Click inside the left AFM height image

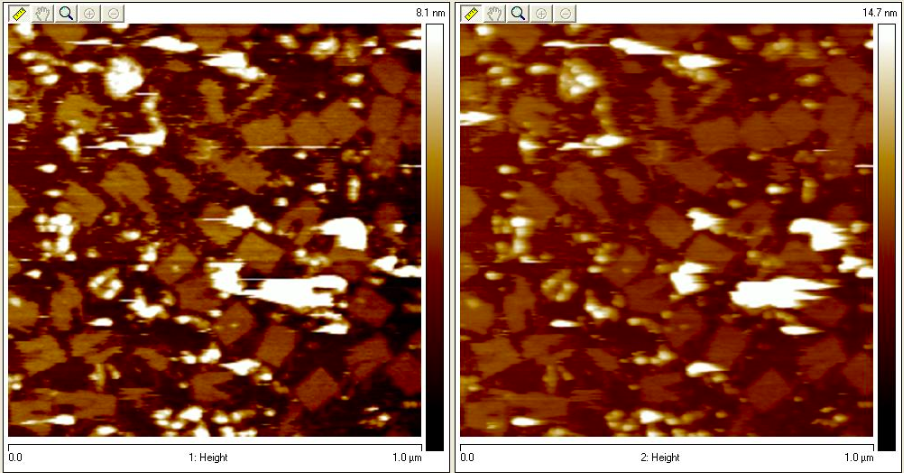pyautogui.click(x=214, y=230)
